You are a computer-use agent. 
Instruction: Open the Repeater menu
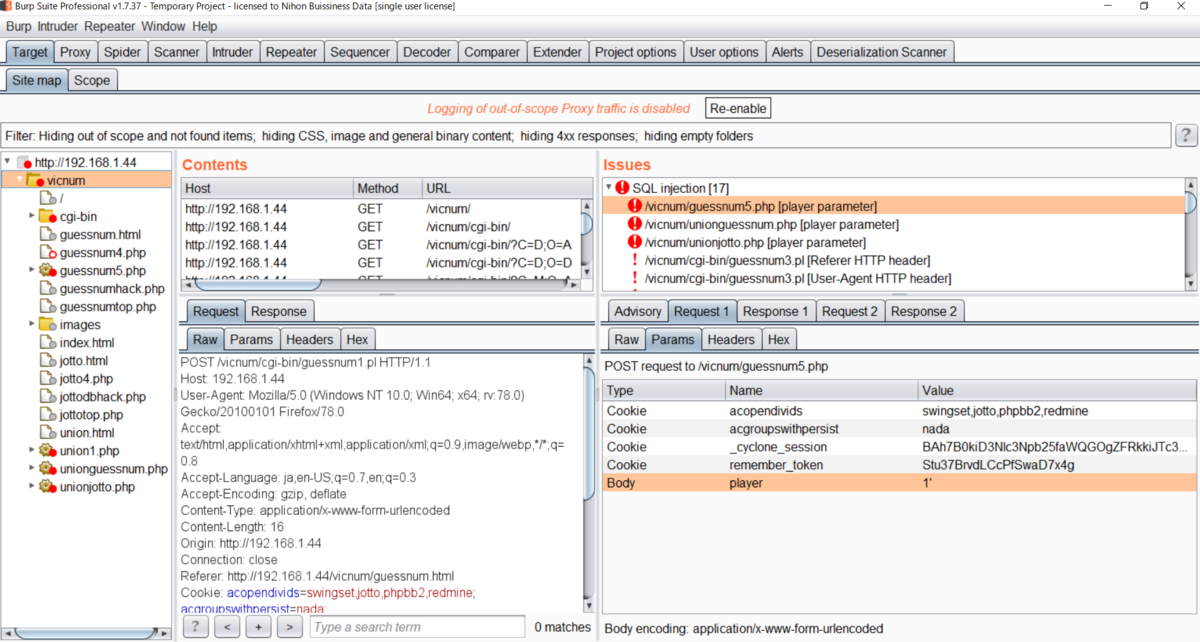tap(110, 26)
